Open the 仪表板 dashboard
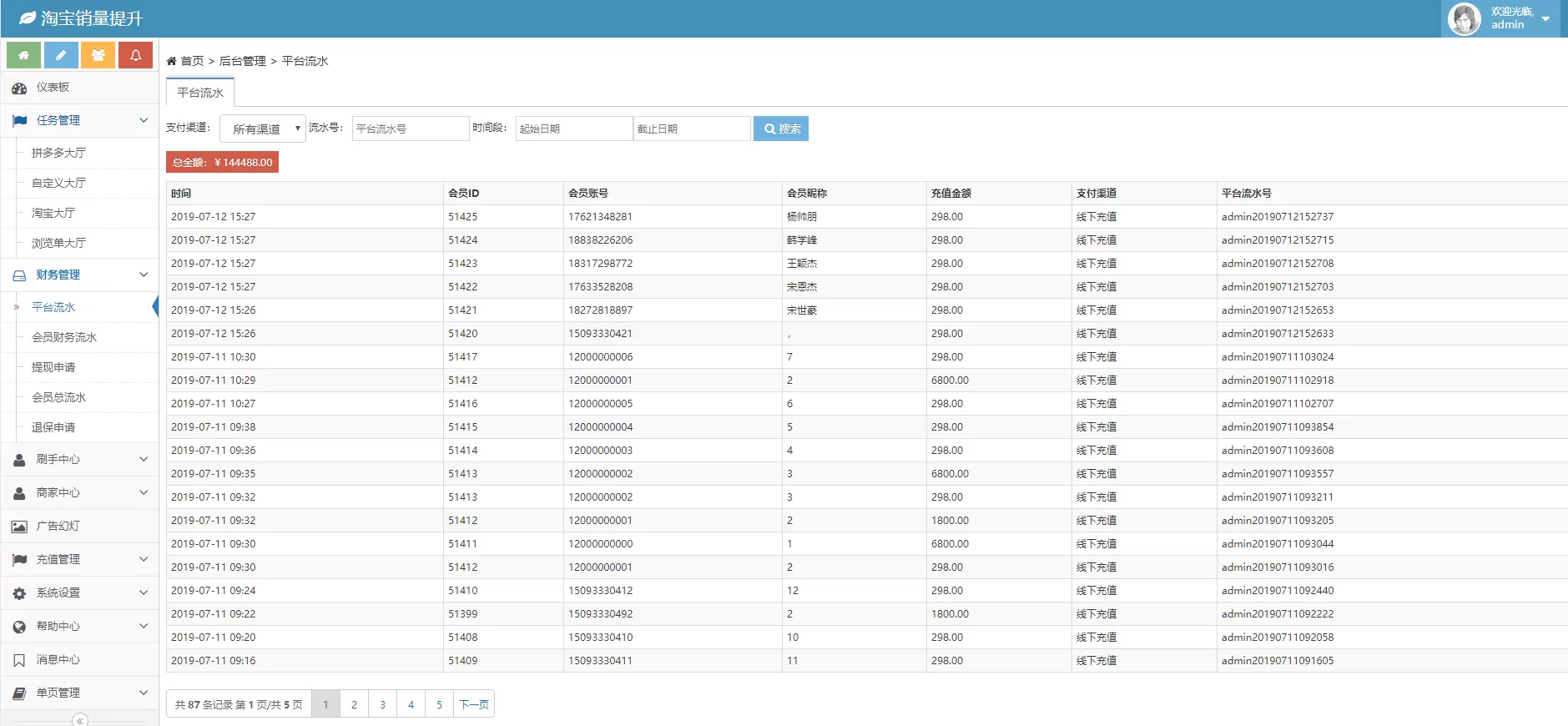The width and height of the screenshot is (1568, 726). click(53, 88)
